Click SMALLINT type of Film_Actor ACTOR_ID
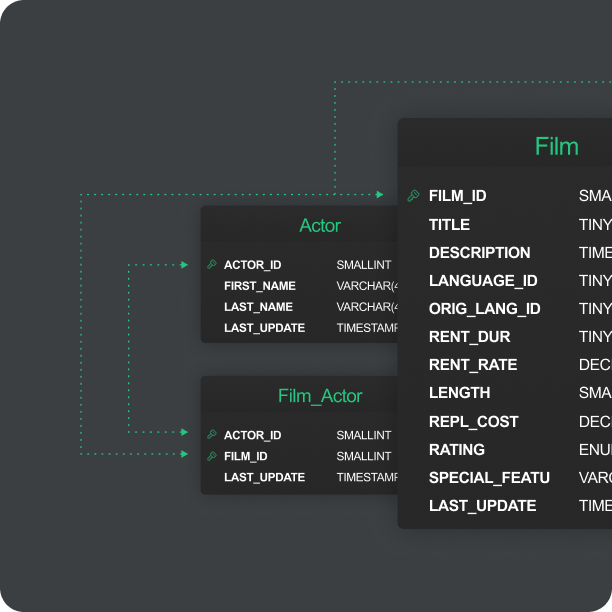 point(364,435)
